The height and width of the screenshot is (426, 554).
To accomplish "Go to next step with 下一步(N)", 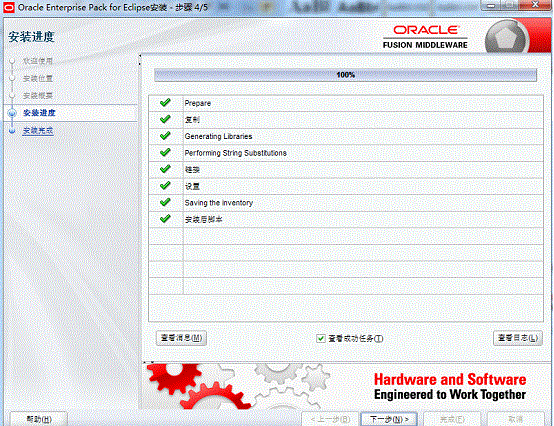I will click(389, 419).
